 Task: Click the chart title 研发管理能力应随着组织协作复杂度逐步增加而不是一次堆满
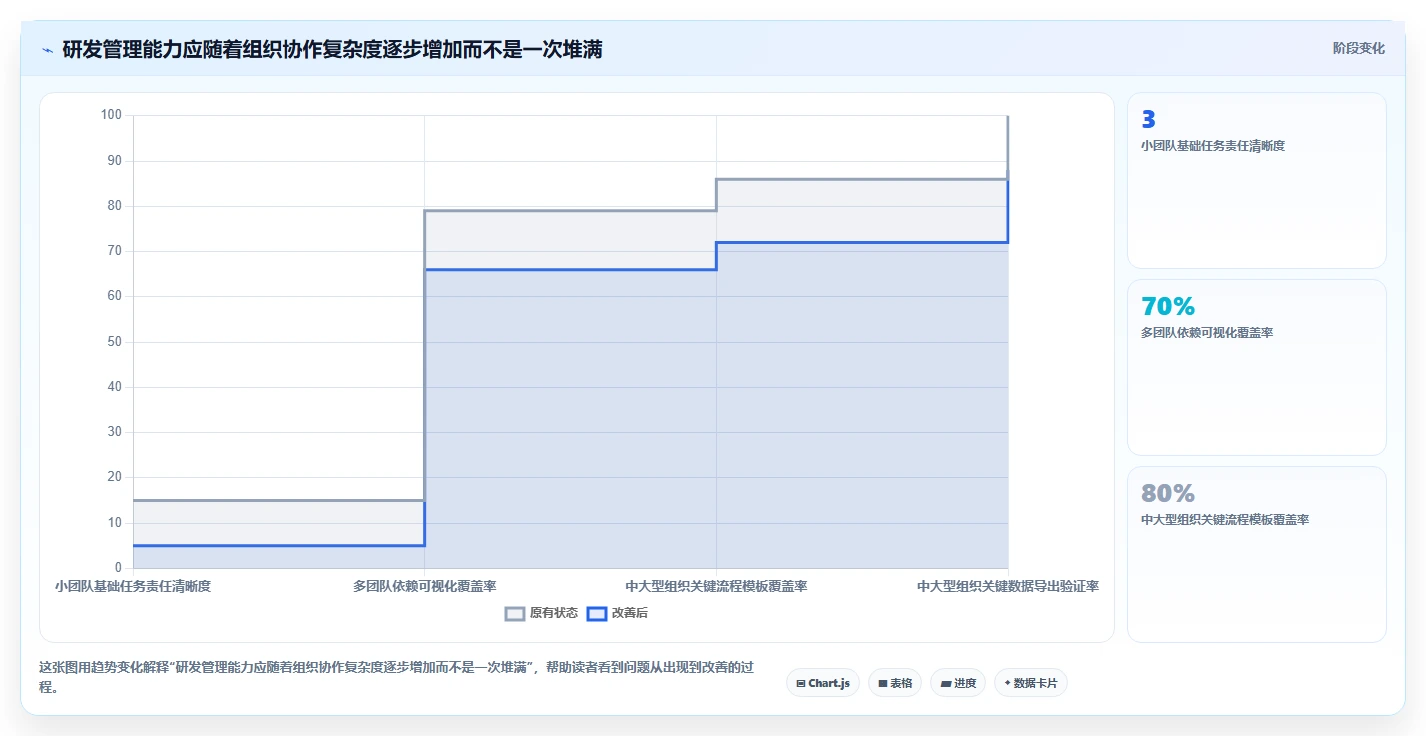[x=332, y=49]
